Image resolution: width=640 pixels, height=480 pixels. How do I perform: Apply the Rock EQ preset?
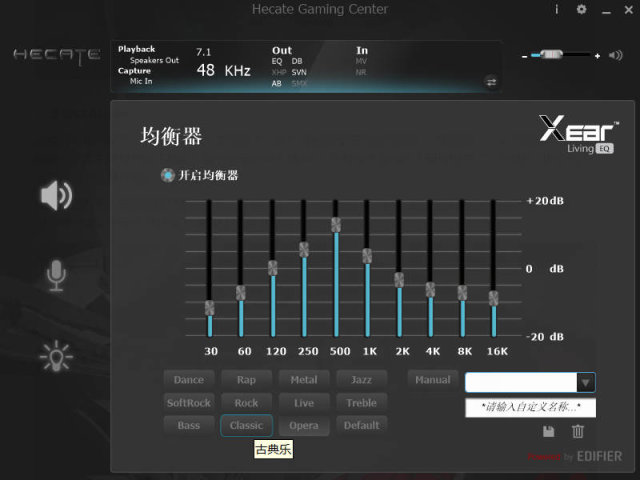coord(246,403)
